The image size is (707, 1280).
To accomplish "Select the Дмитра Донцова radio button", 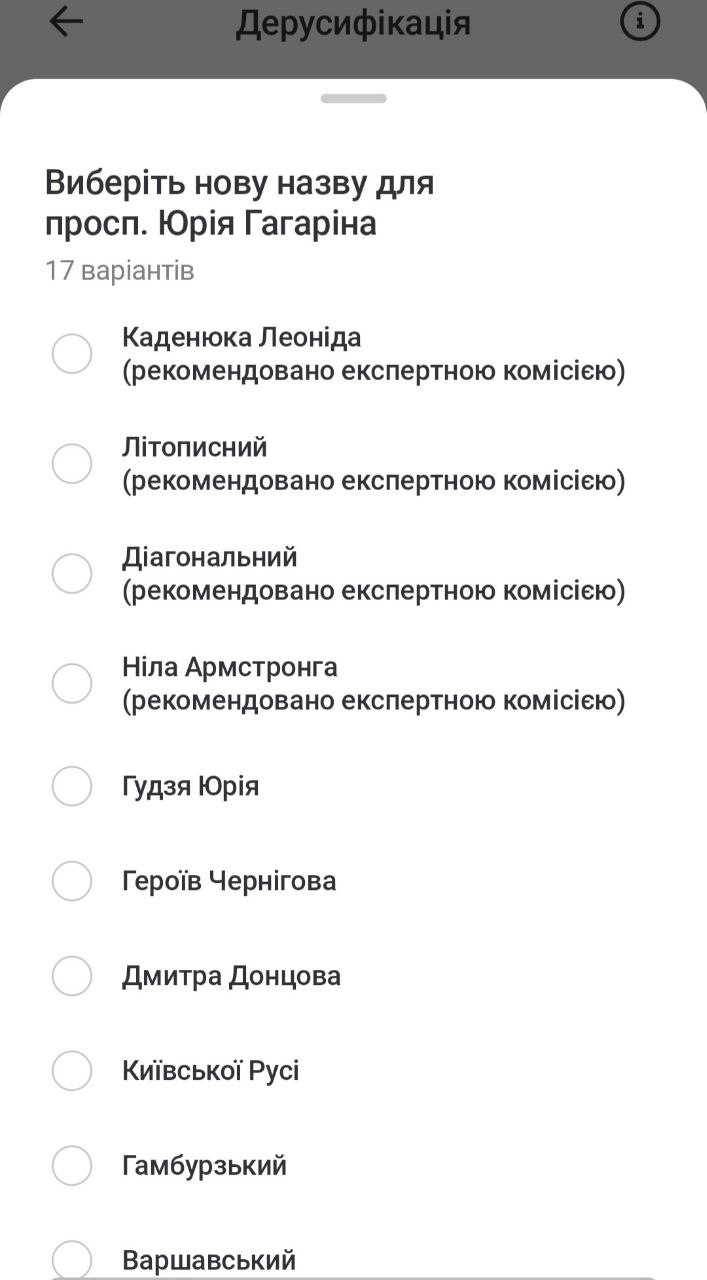I will point(72,976).
